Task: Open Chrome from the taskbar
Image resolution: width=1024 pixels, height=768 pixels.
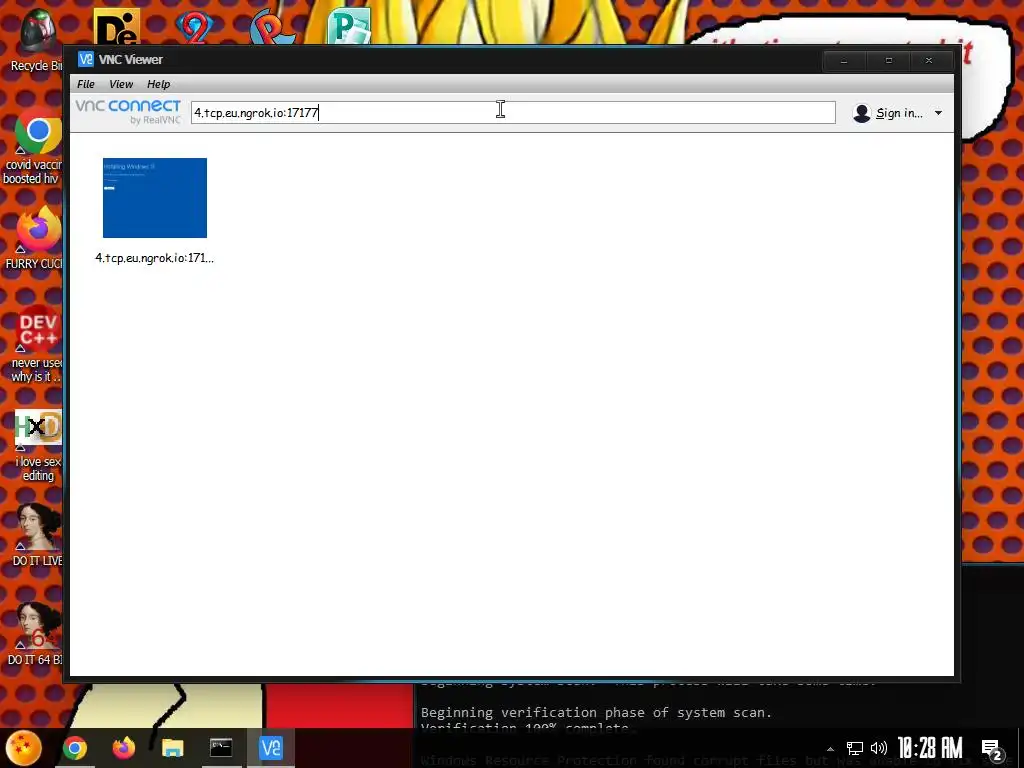Action: [x=74, y=748]
